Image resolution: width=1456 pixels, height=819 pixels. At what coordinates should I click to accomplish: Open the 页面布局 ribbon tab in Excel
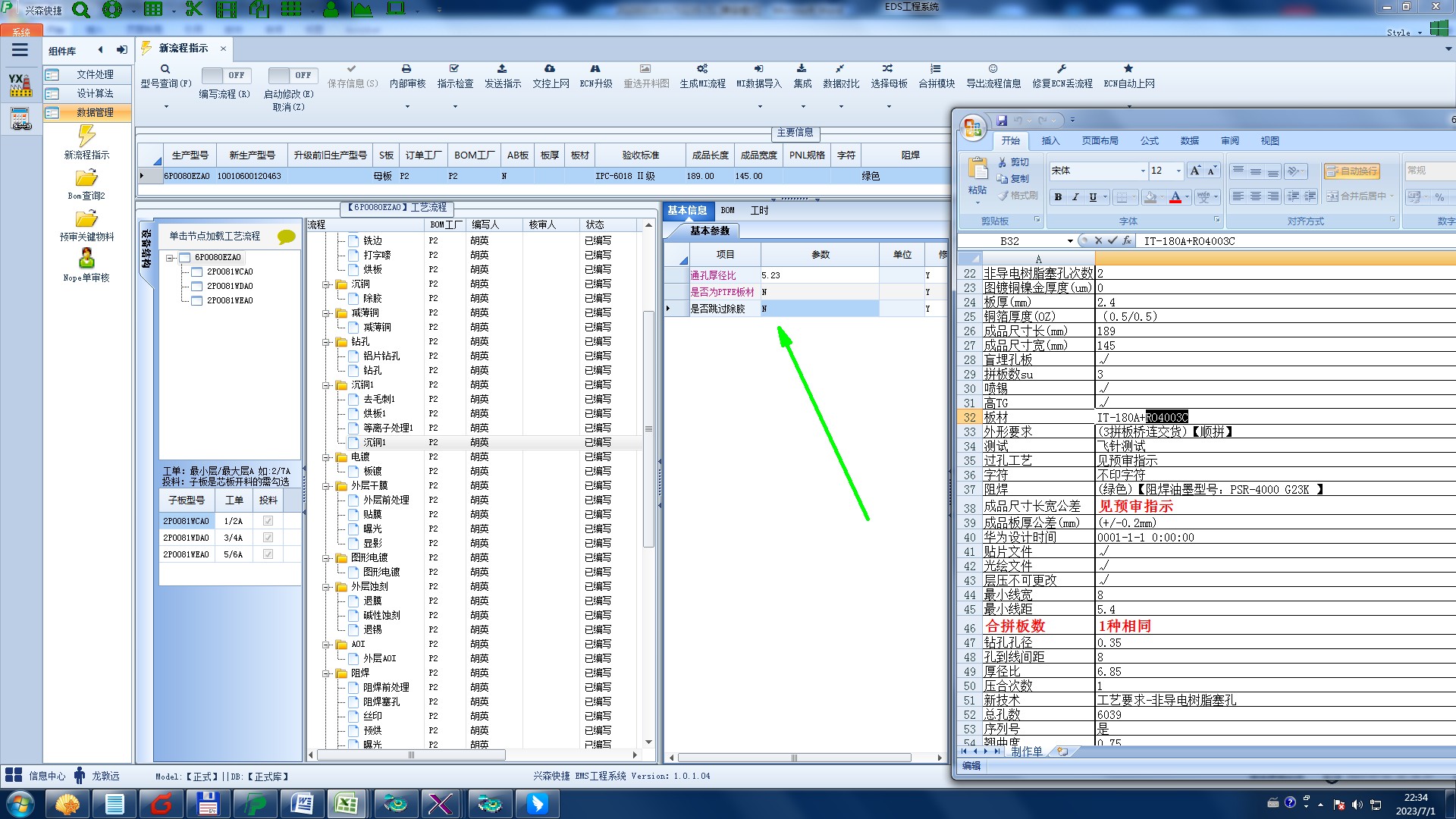pos(1100,141)
